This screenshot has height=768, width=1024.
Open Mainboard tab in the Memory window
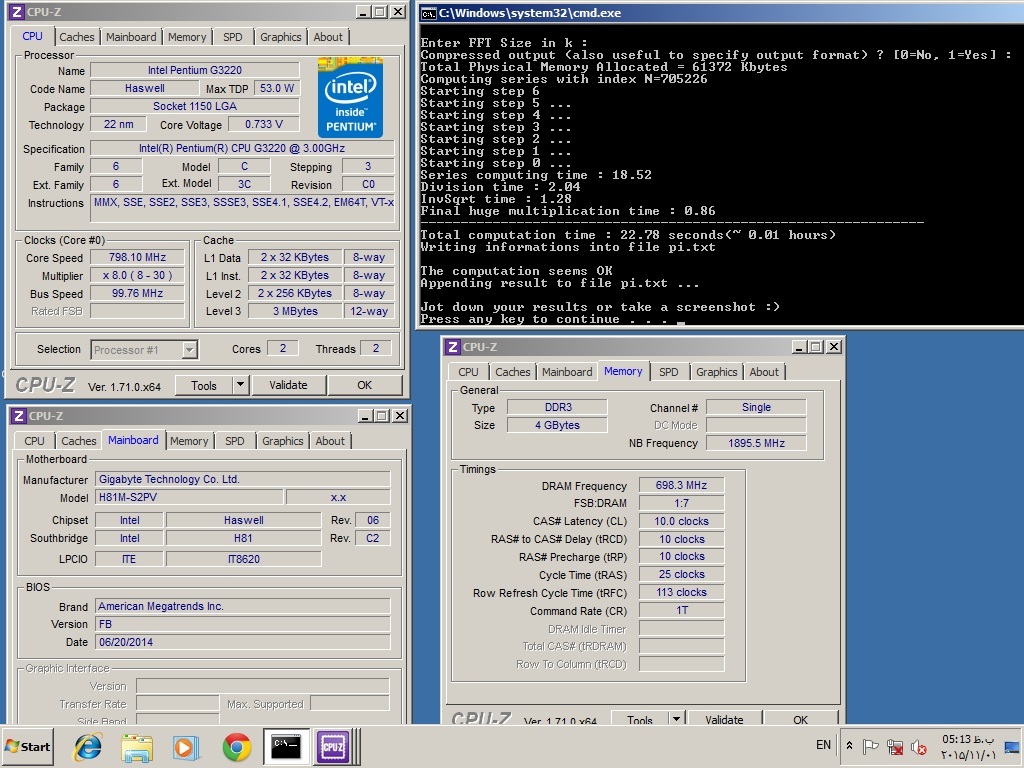coord(567,372)
